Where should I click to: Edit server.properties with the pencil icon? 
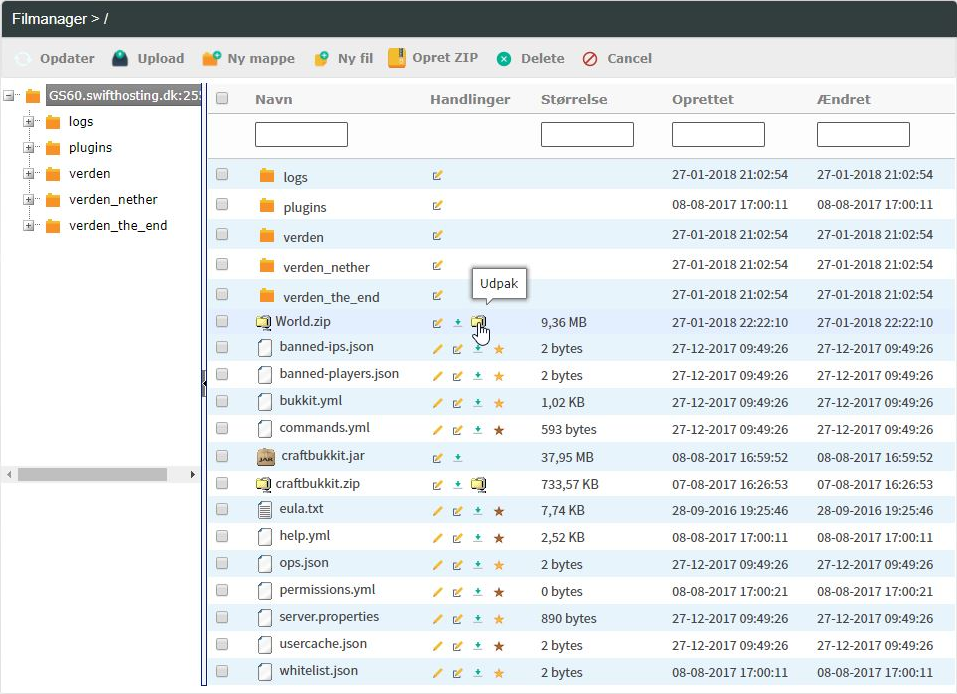pyautogui.click(x=438, y=619)
